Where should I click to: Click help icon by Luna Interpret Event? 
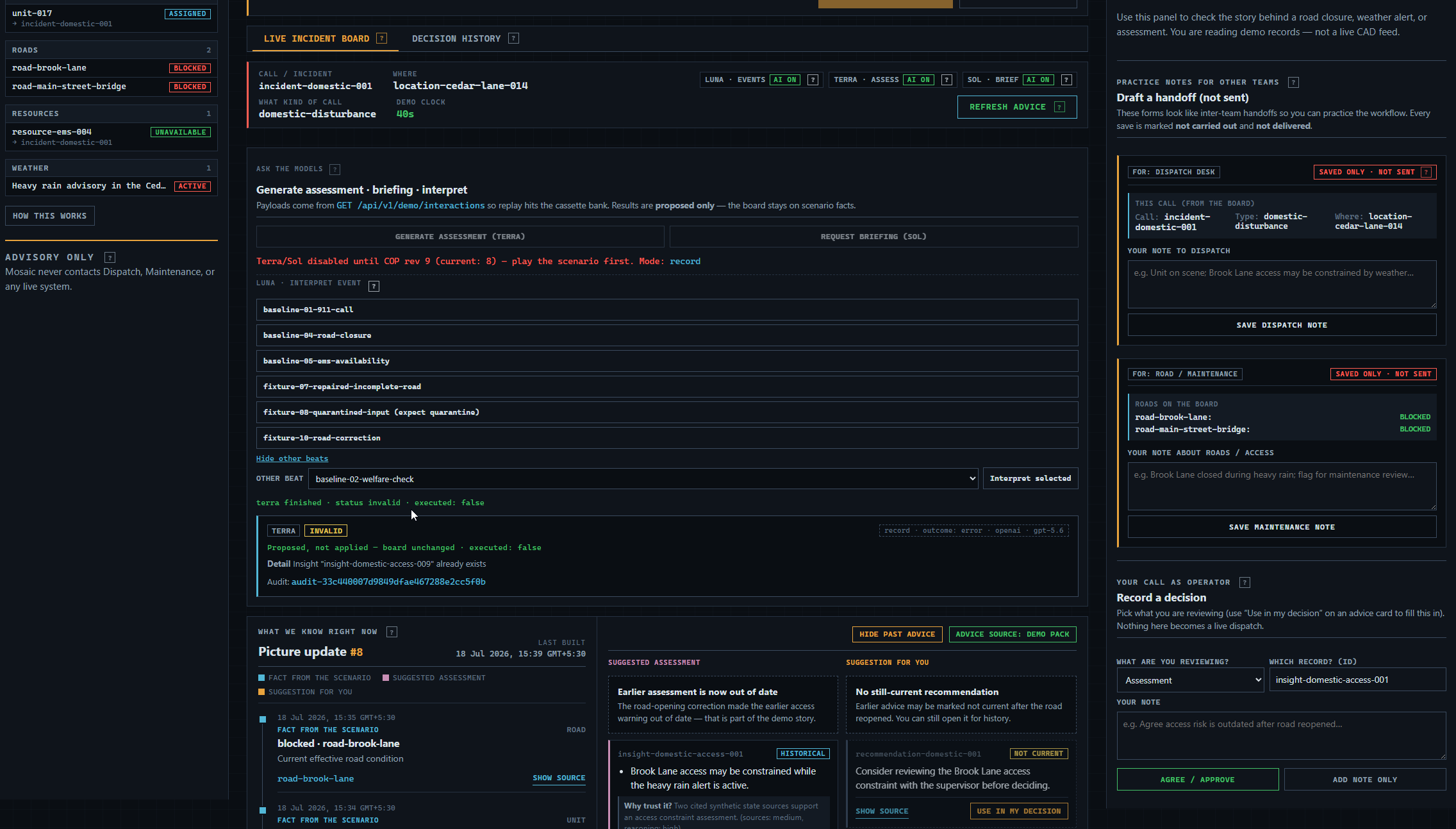tap(374, 286)
